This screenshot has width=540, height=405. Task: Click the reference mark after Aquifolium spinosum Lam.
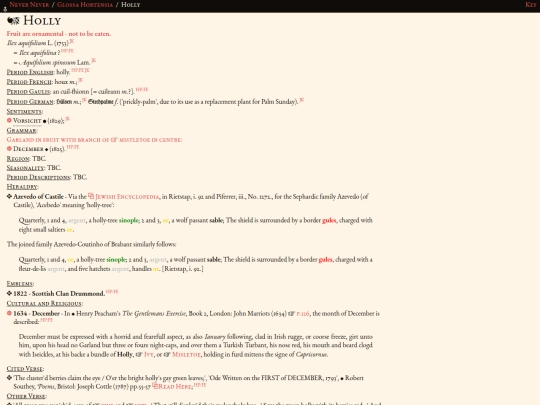click(x=94, y=61)
